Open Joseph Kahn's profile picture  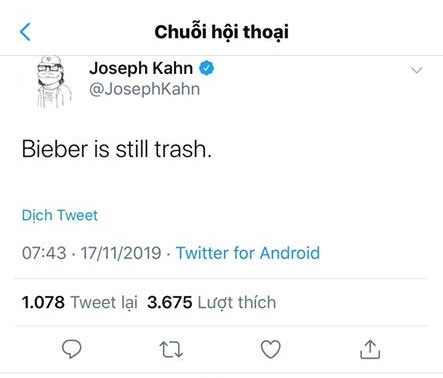(x=53, y=82)
